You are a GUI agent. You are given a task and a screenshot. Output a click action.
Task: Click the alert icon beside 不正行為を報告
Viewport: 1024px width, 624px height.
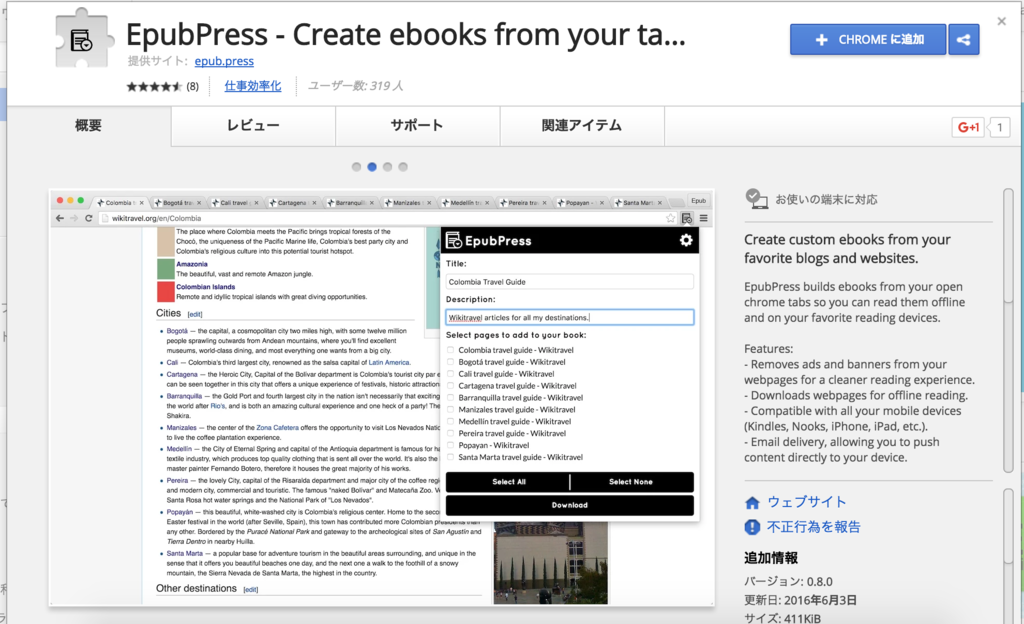(x=752, y=527)
